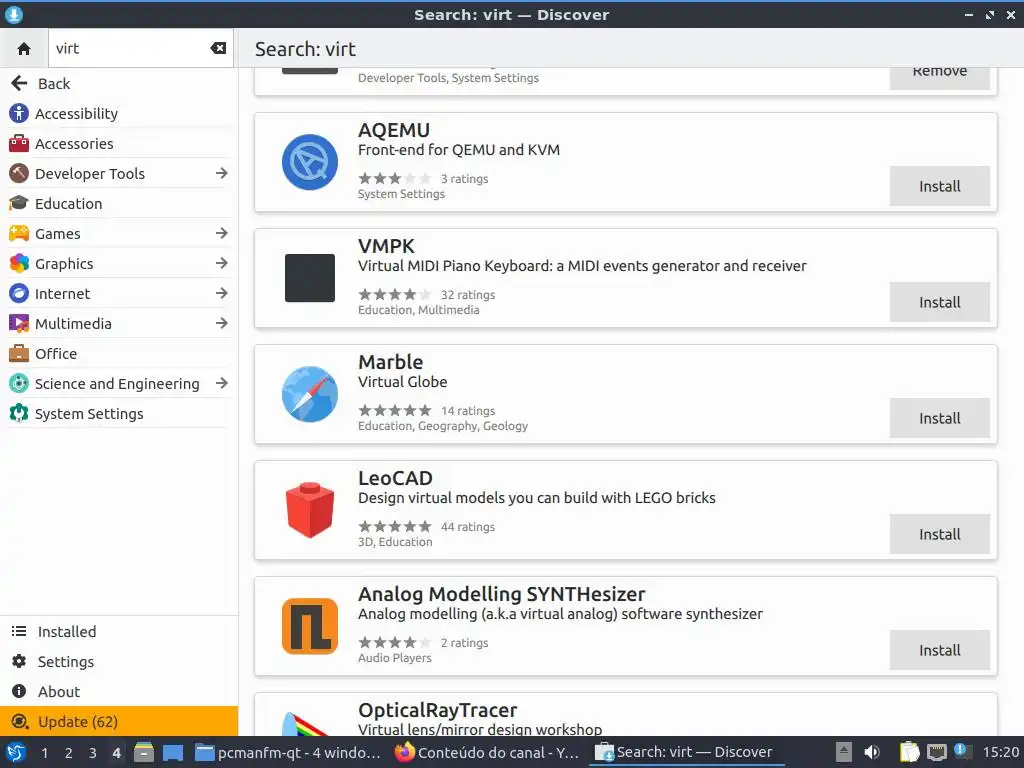This screenshot has width=1024, height=768.
Task: Open the Office category
Action: click(119, 354)
